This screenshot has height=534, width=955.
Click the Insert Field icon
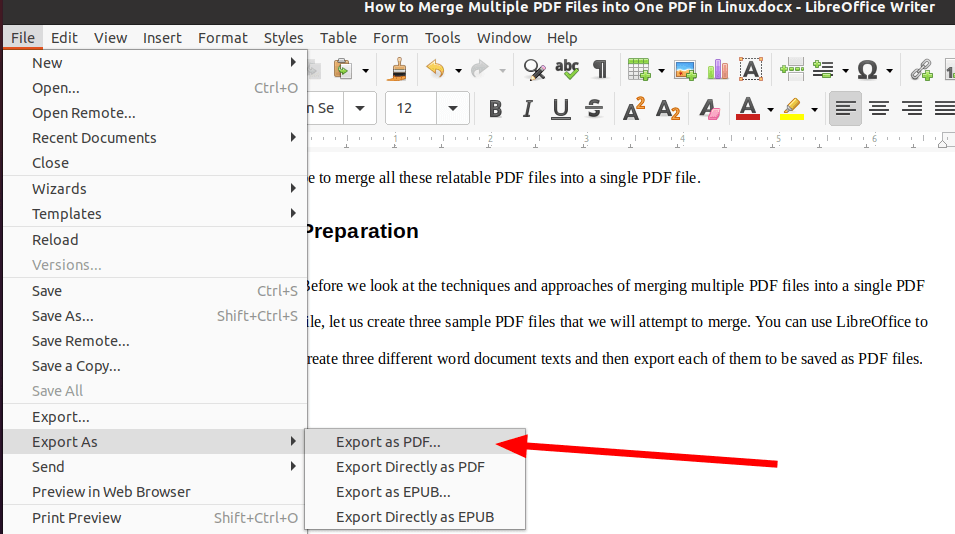coord(823,69)
